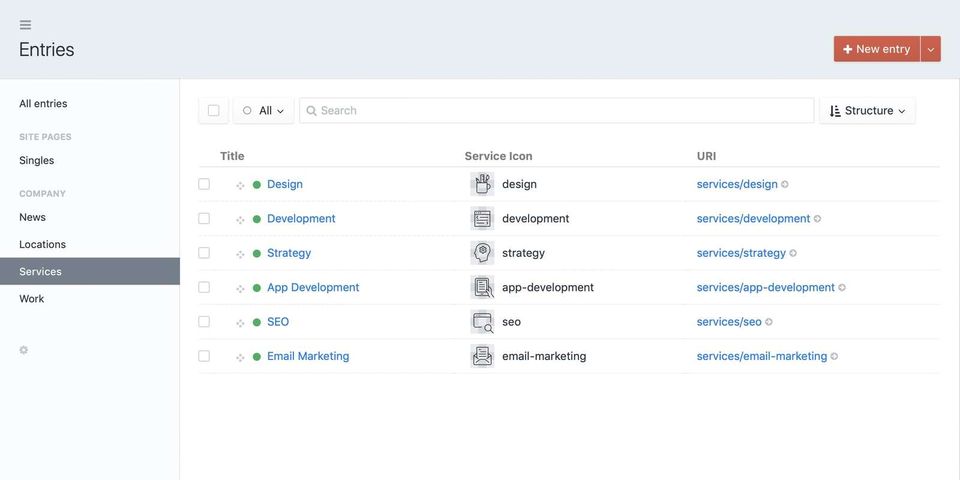Open services/design external link icon

click(785, 184)
